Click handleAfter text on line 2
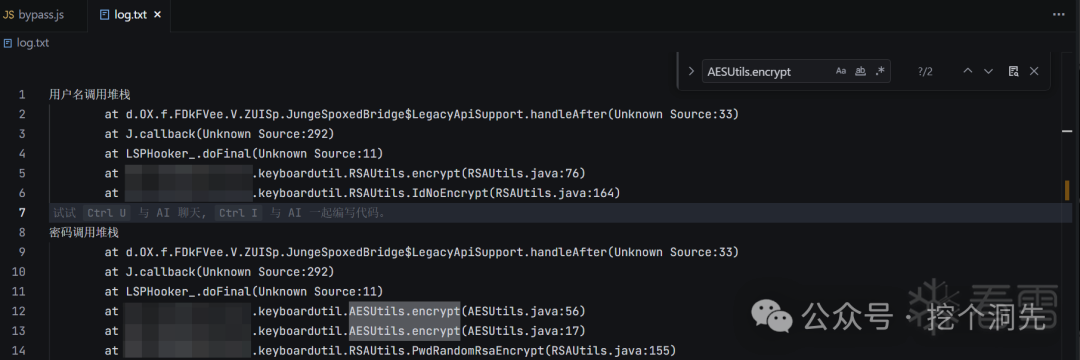The image size is (1080, 360). point(569,114)
